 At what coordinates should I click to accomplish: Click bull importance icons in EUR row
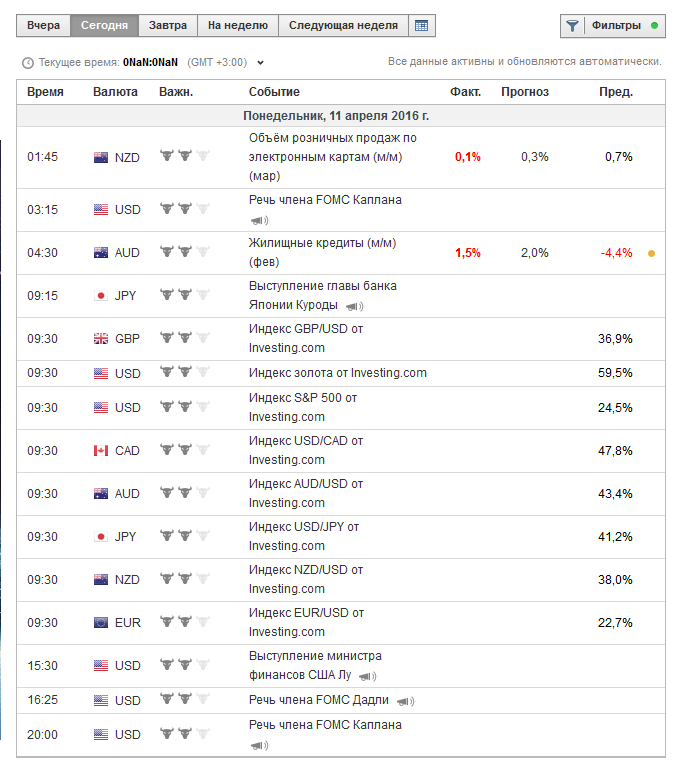185,621
